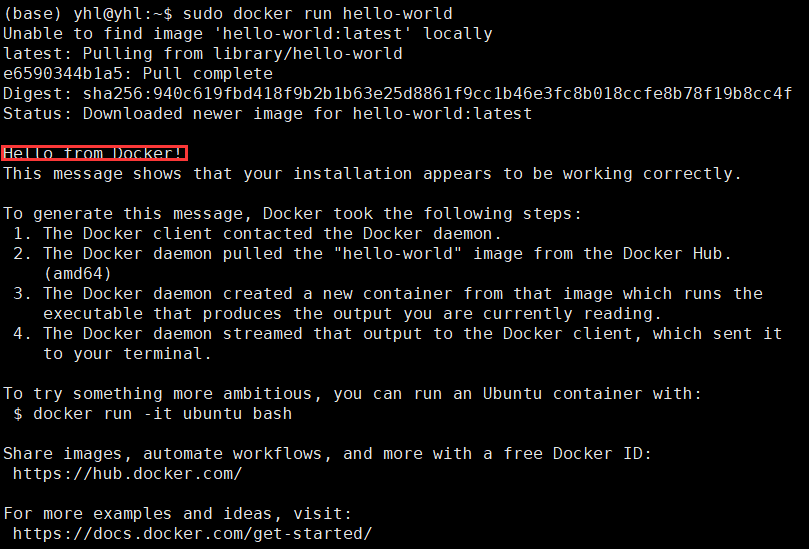Click the 'Status: Downloaded newer image' line
The width and height of the screenshot is (809, 549).
(x=267, y=114)
